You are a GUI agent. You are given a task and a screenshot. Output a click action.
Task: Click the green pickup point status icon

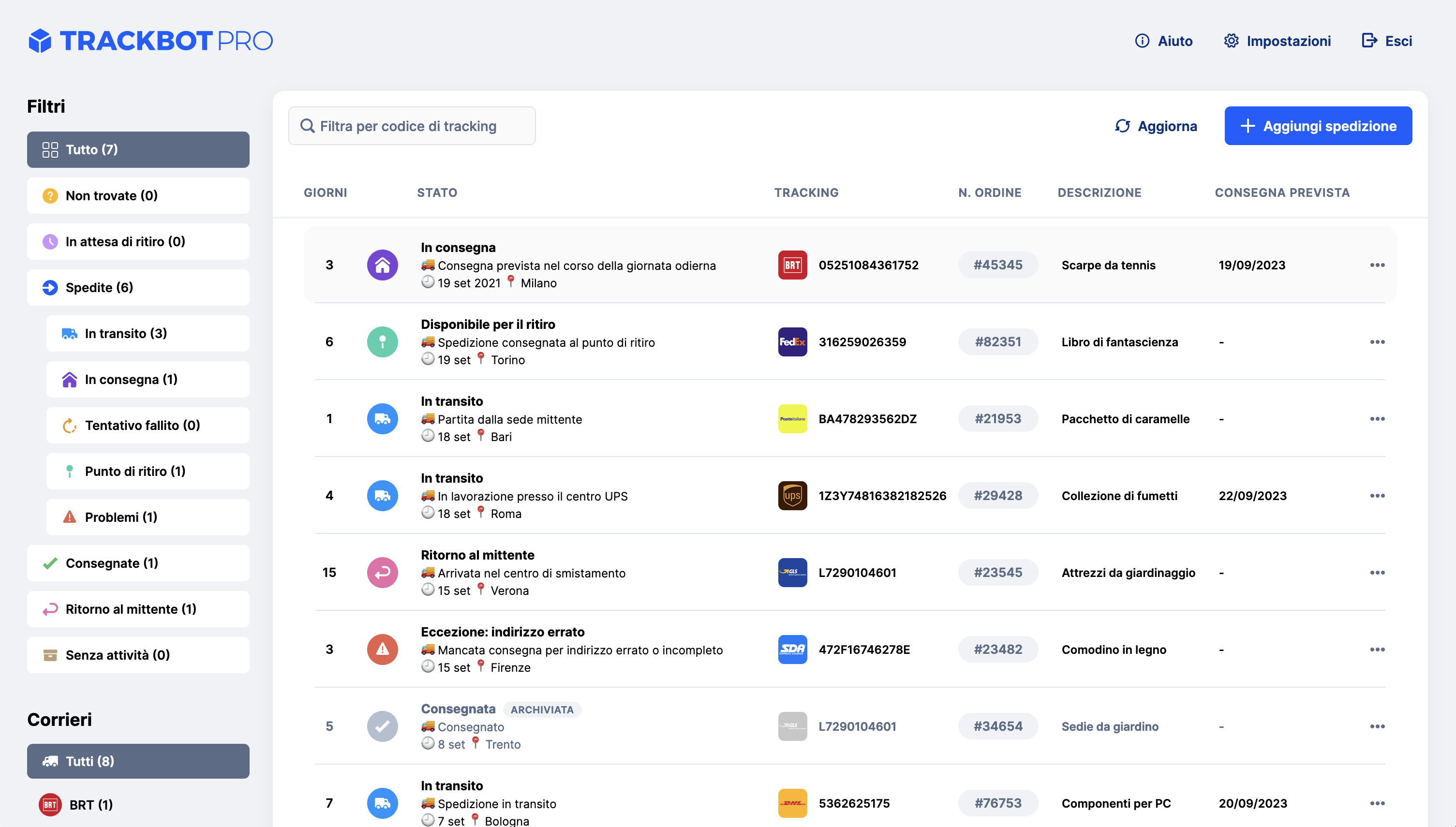click(382, 342)
